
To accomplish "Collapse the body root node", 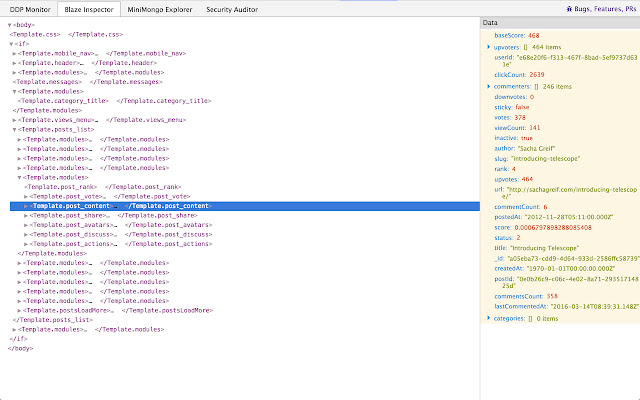I will 9,24.
